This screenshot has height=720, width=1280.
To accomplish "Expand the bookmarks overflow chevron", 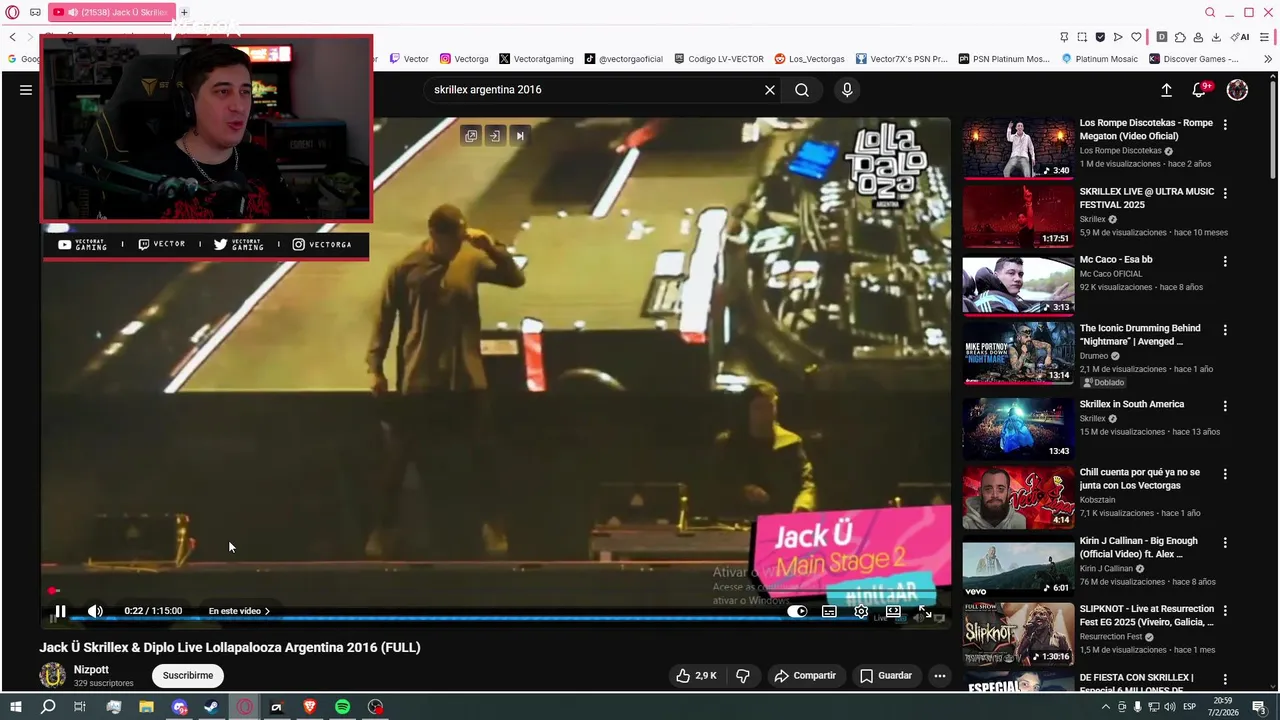I will (x=1268, y=59).
